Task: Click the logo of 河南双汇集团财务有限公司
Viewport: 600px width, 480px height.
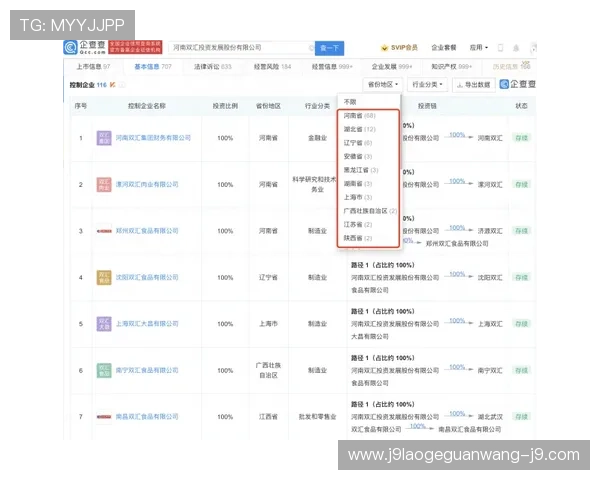Action: [x=104, y=138]
